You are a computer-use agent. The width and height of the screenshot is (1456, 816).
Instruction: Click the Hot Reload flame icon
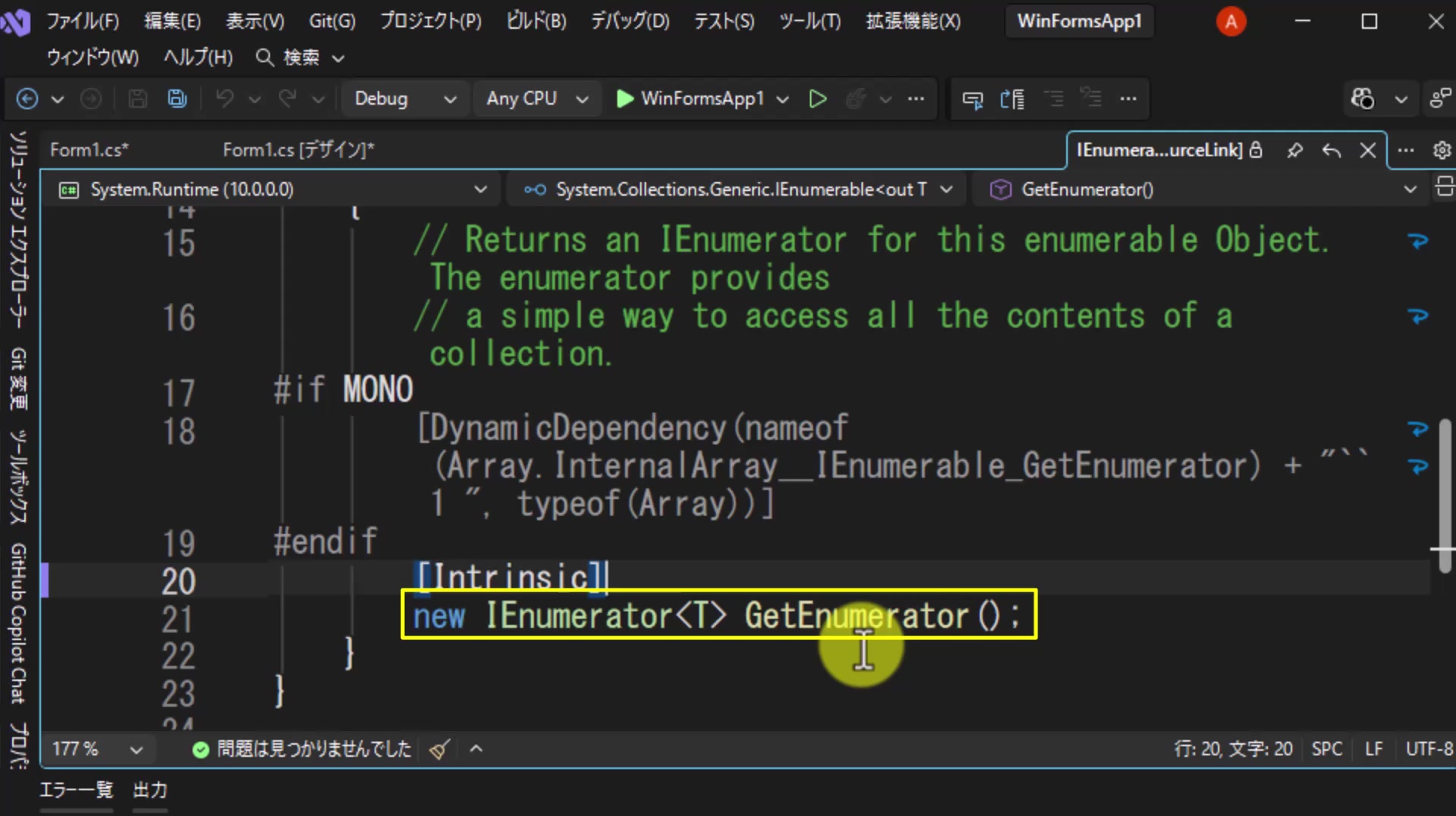(x=856, y=99)
